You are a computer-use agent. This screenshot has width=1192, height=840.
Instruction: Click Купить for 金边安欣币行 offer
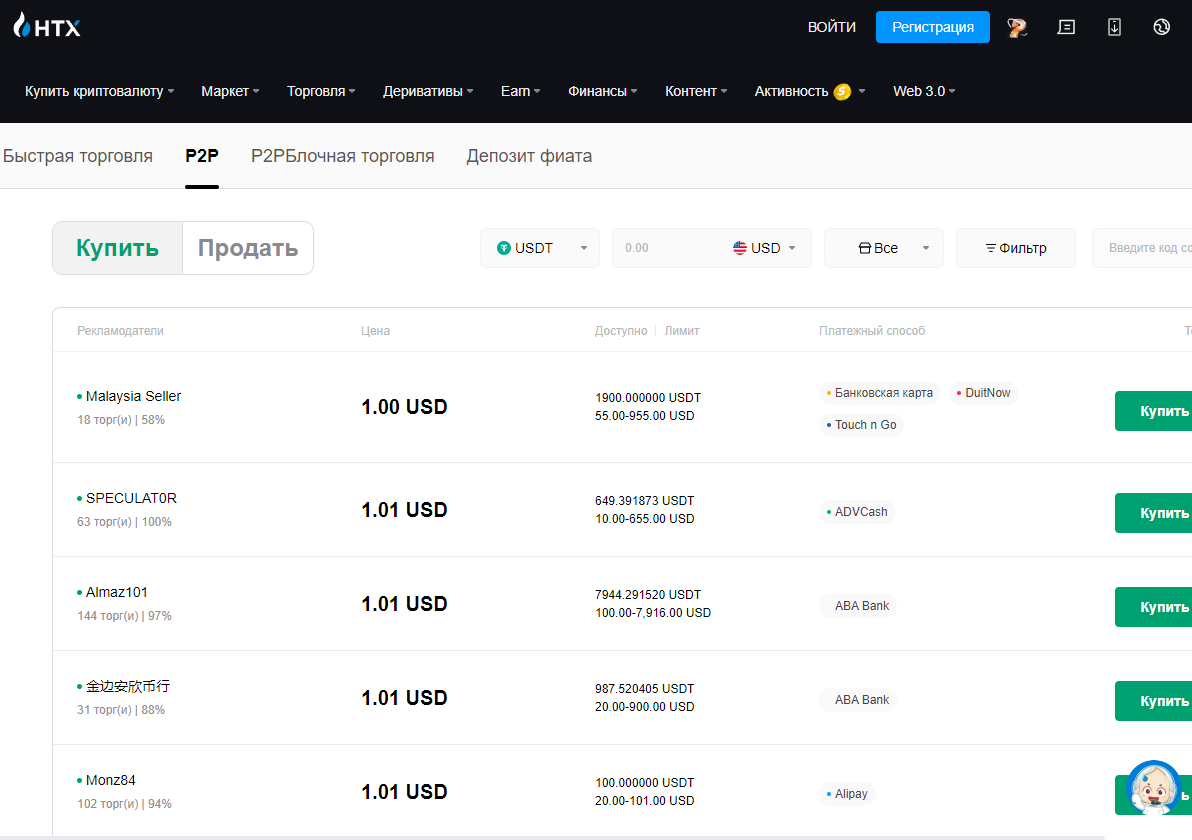pyautogui.click(x=1153, y=701)
